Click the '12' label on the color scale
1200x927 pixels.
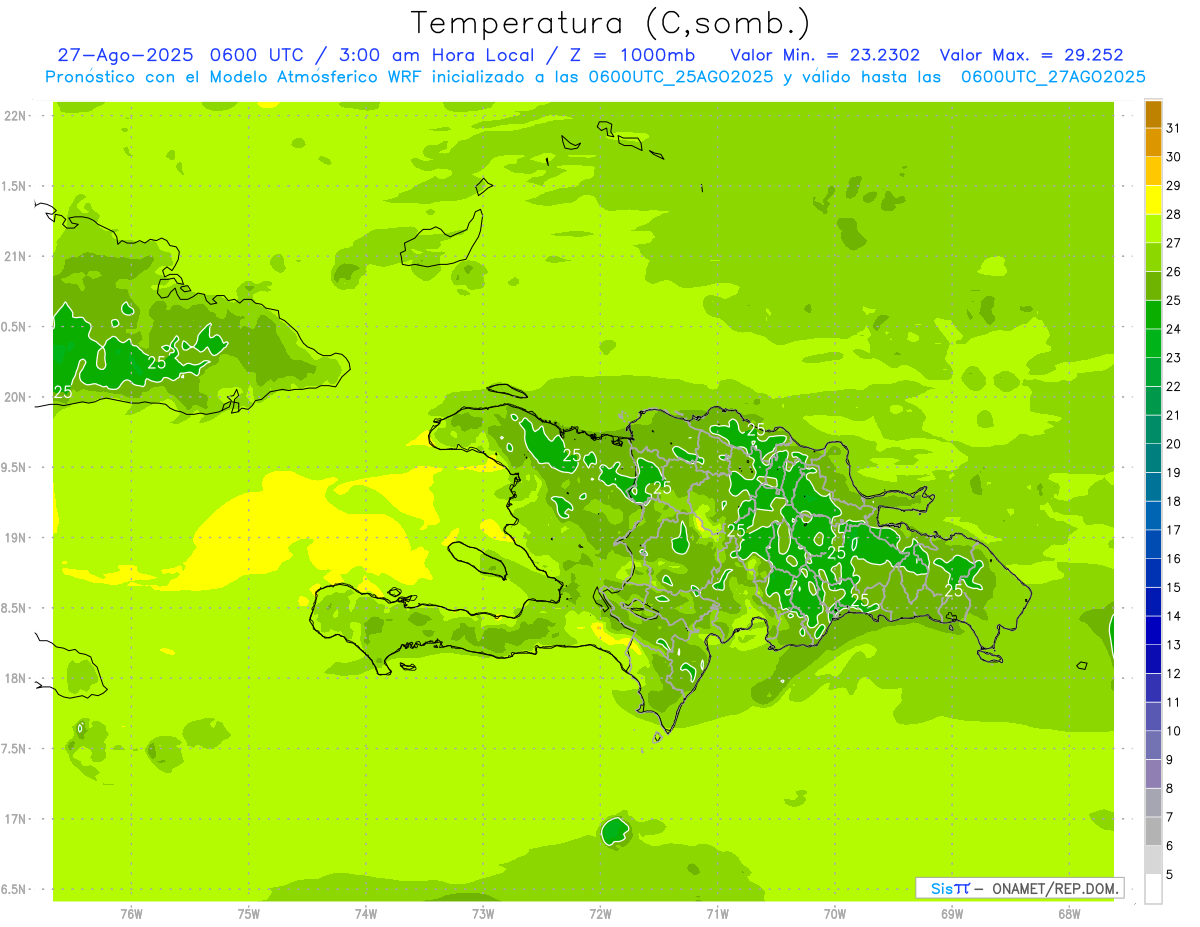pyautogui.click(x=1174, y=674)
